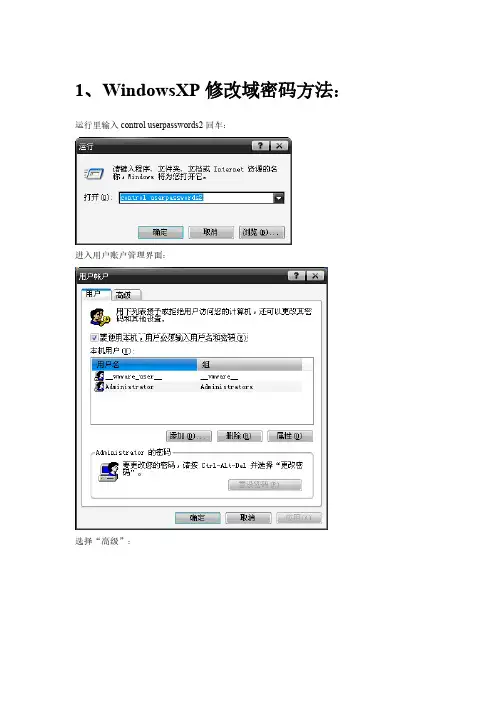This screenshot has width=496, height=702.
Task: Click the 浏览 (Browse) button
Action: [261, 232]
